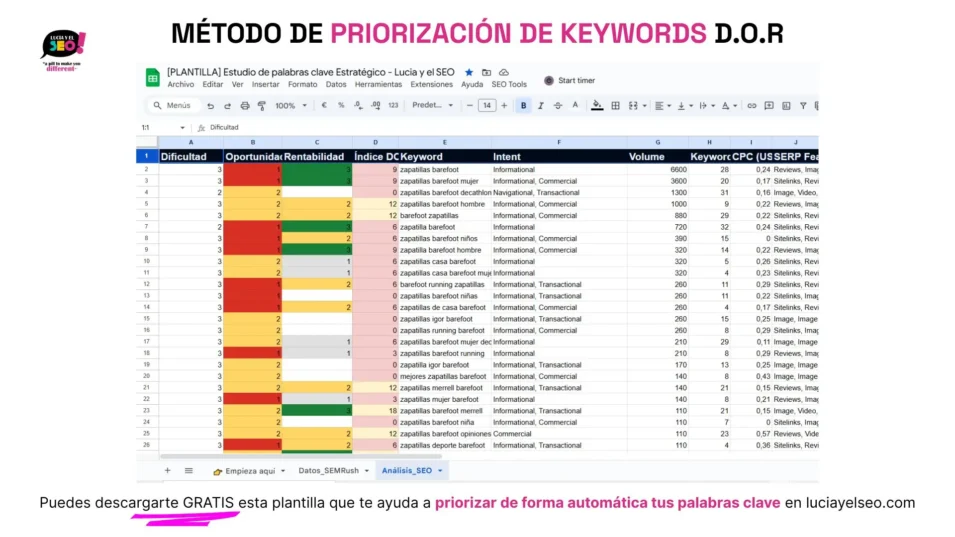Click the Menús search box
This screenshot has height=537, width=955.
173,105
